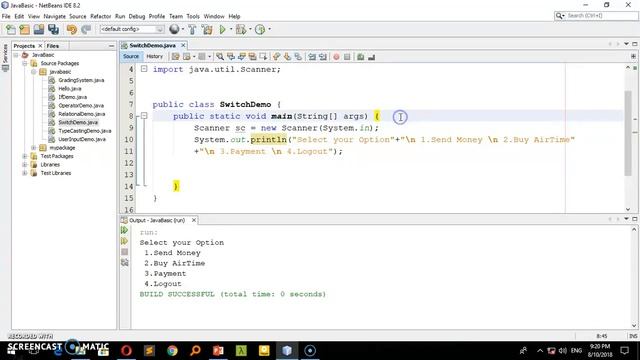The image size is (640, 360).
Task: Click the Debug Project icon
Action: pos(241,29)
